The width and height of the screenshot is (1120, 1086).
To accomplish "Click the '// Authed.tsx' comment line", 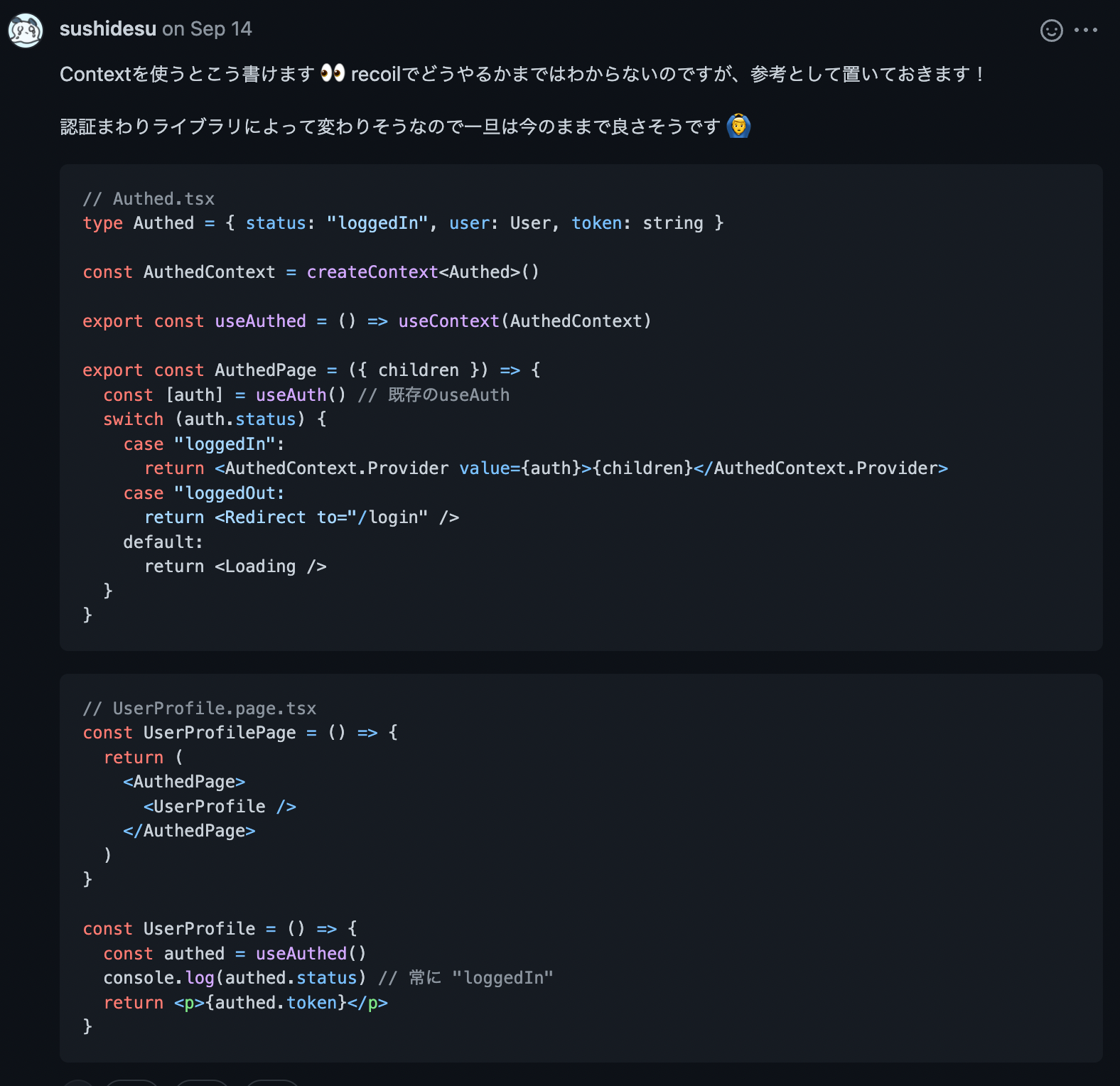I will (149, 199).
